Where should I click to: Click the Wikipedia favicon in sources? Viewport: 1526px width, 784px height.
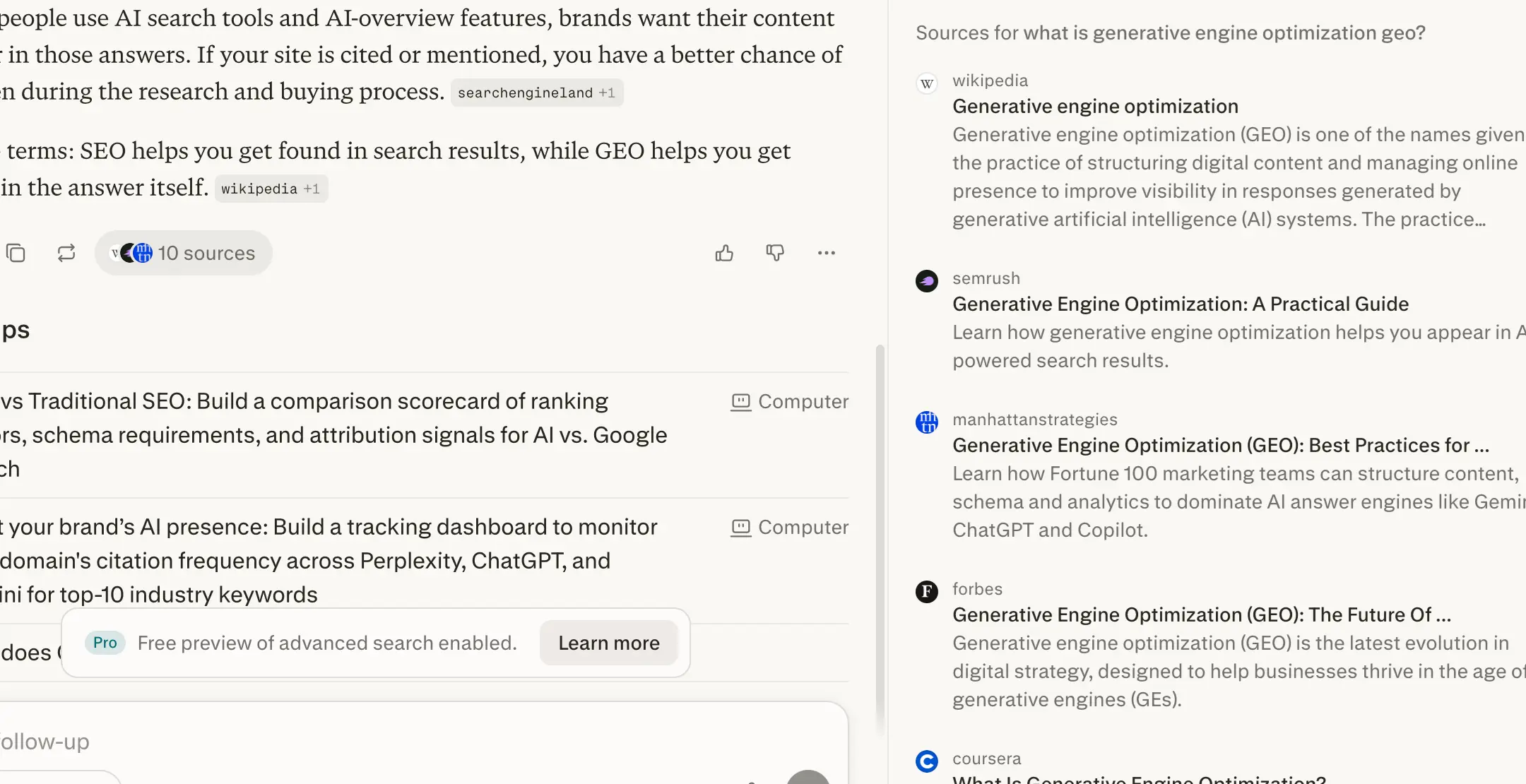pos(927,83)
